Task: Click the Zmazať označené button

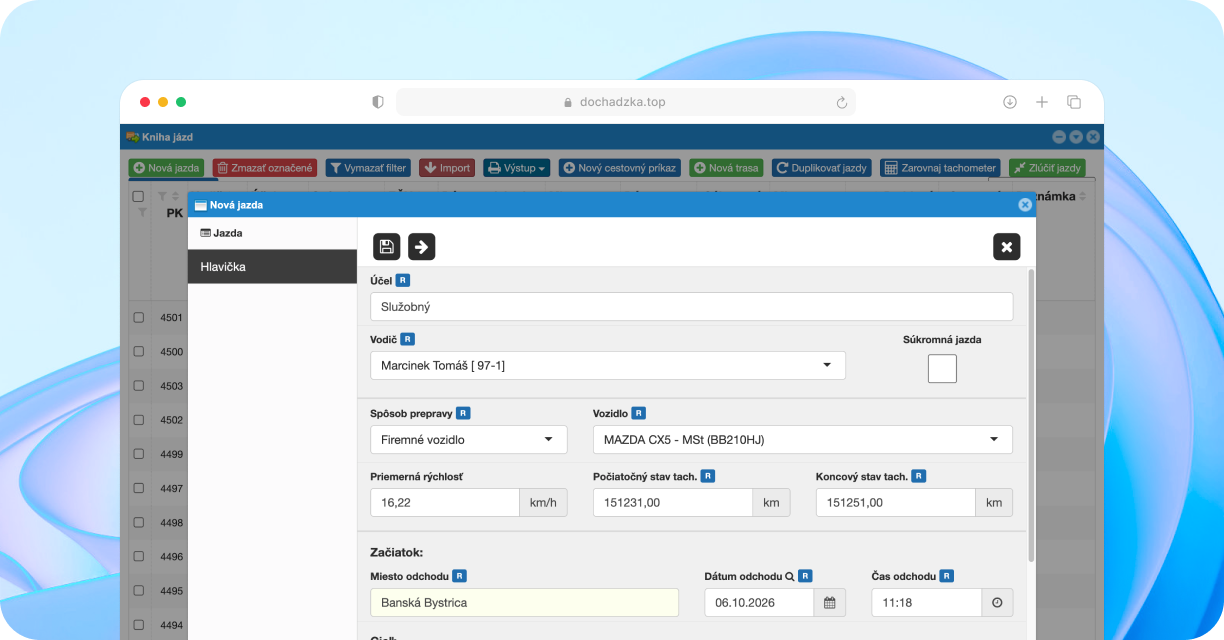Action: [x=265, y=168]
